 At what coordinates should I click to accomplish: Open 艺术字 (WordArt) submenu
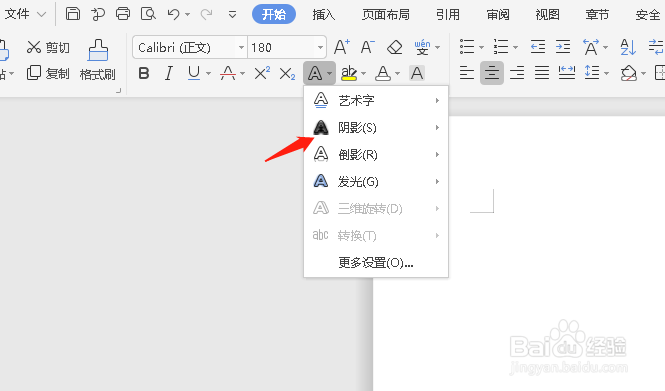point(376,101)
